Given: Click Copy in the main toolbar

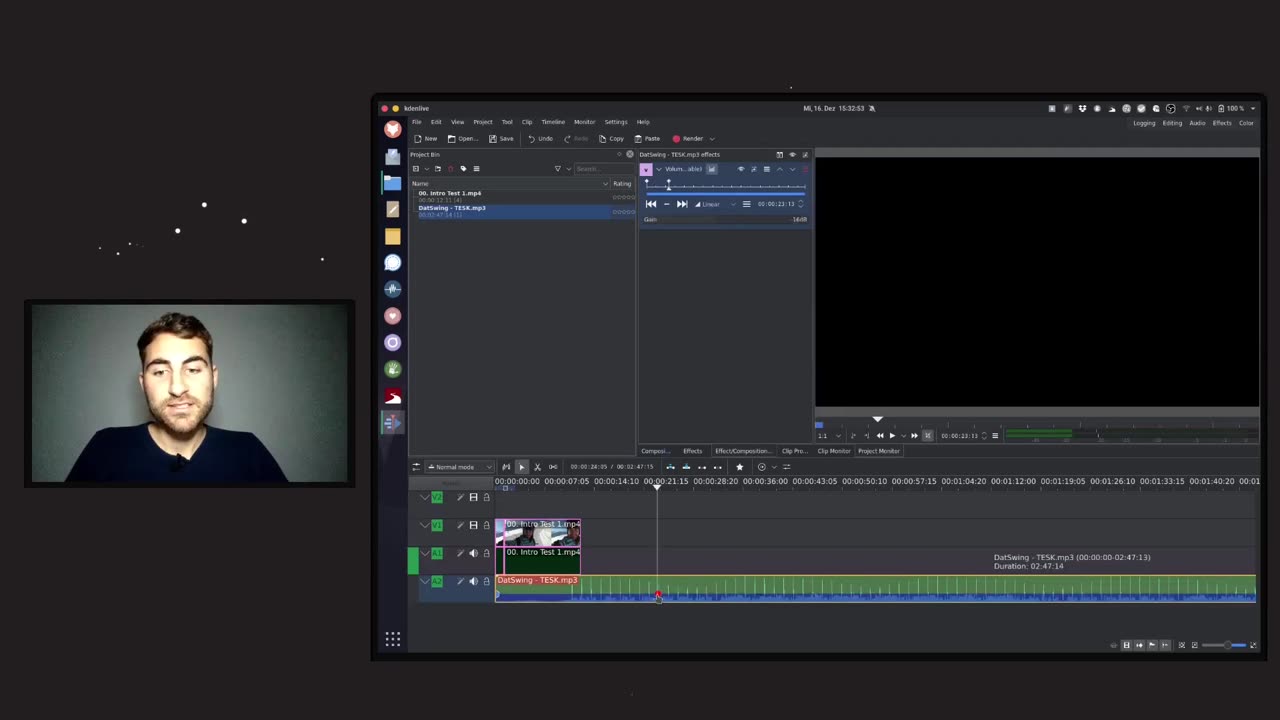Looking at the screenshot, I should (611, 138).
